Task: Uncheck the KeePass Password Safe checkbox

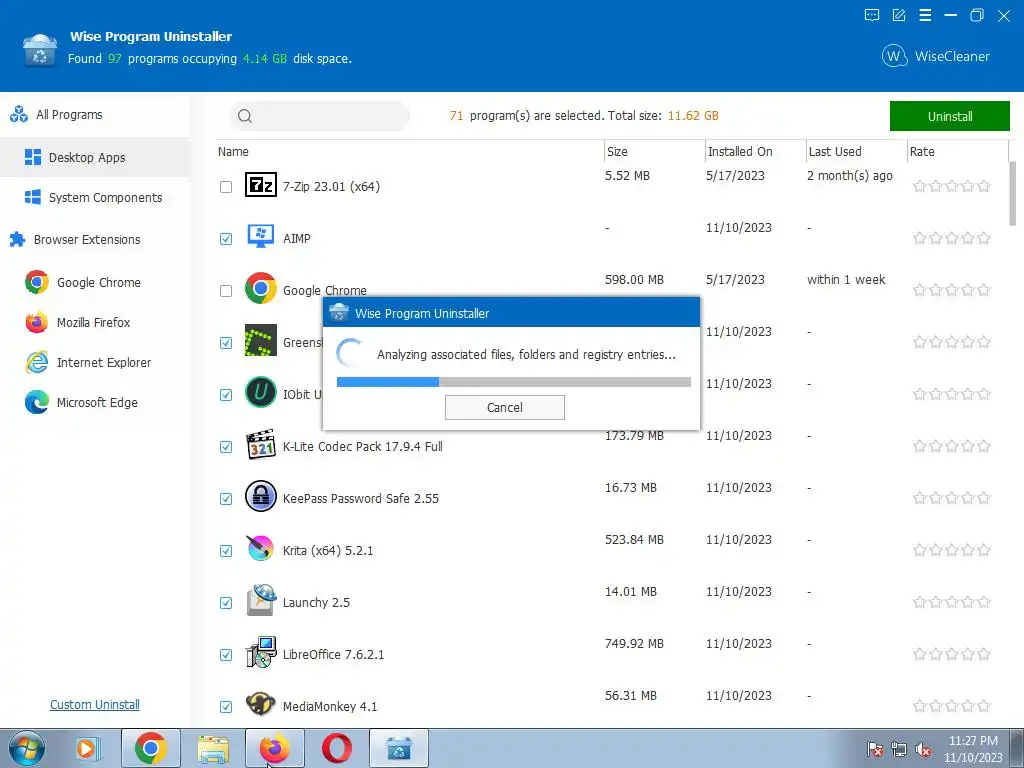Action: coord(226,499)
